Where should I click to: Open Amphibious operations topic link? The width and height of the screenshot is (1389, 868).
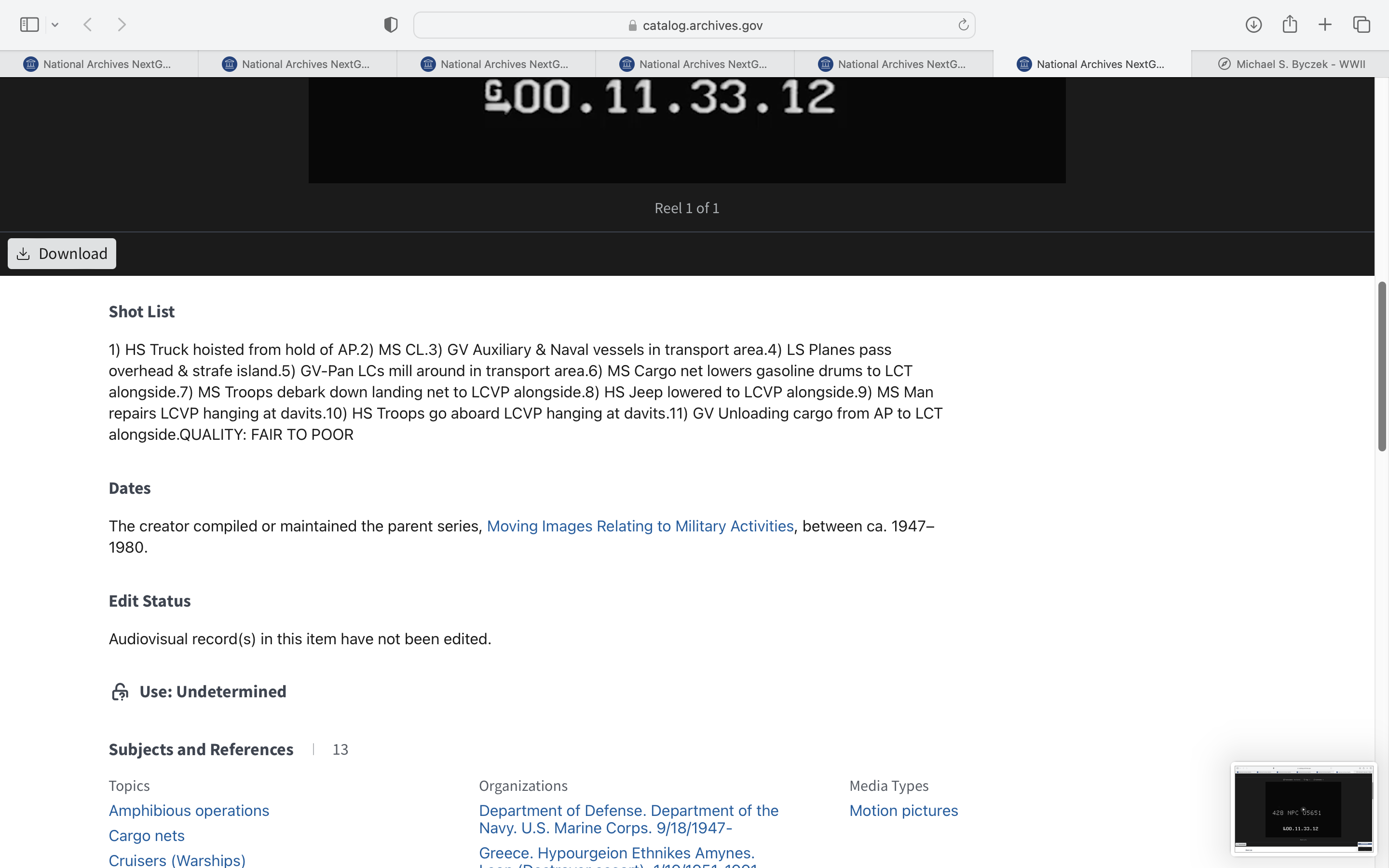[189, 811]
